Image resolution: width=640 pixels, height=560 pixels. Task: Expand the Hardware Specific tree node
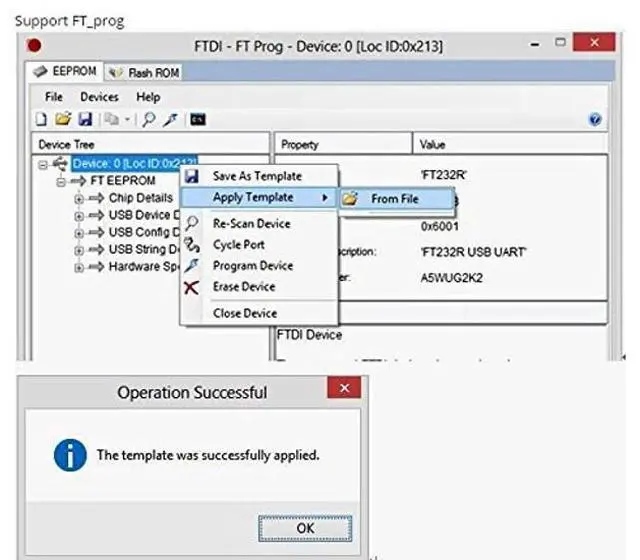pyautogui.click(x=78, y=267)
